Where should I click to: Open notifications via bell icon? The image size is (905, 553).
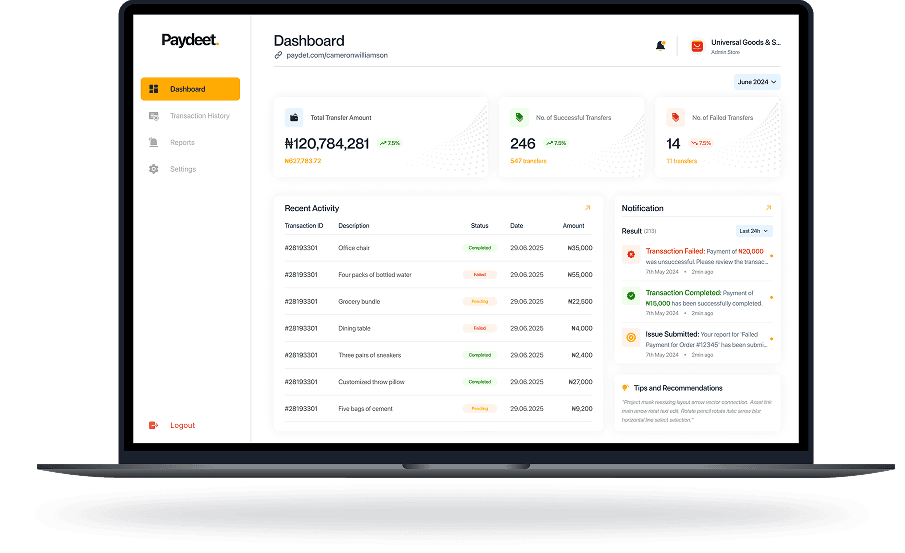point(660,46)
